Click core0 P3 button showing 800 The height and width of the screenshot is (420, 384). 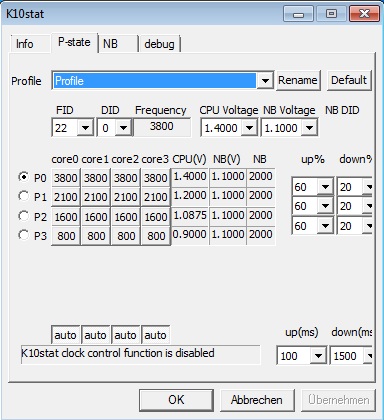[x=66, y=236]
